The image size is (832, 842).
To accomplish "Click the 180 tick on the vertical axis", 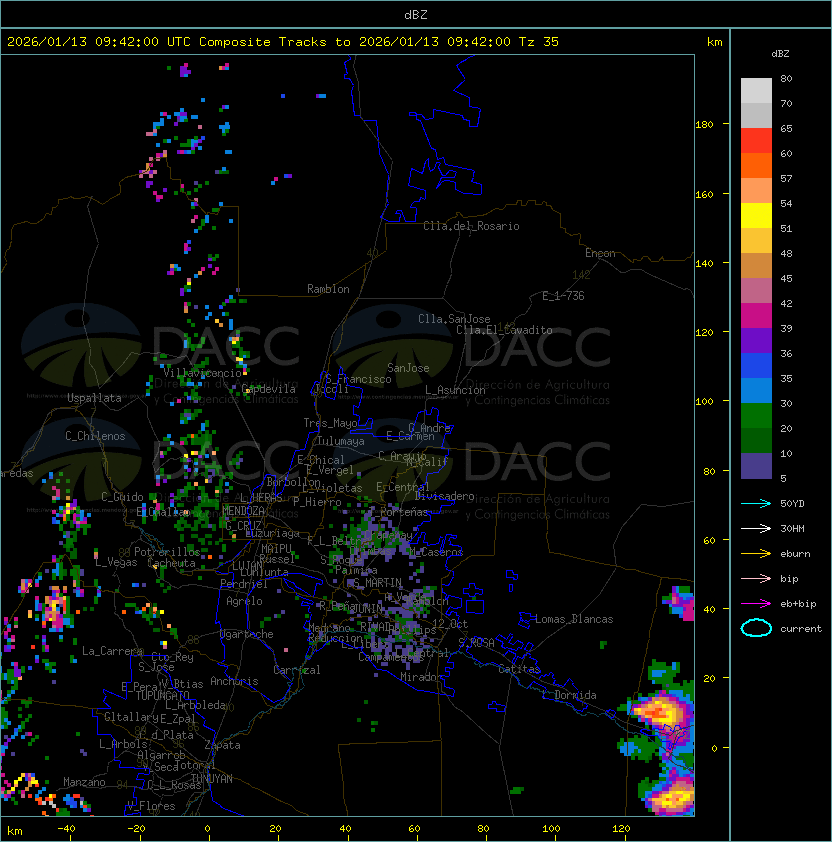I will pos(704,125).
